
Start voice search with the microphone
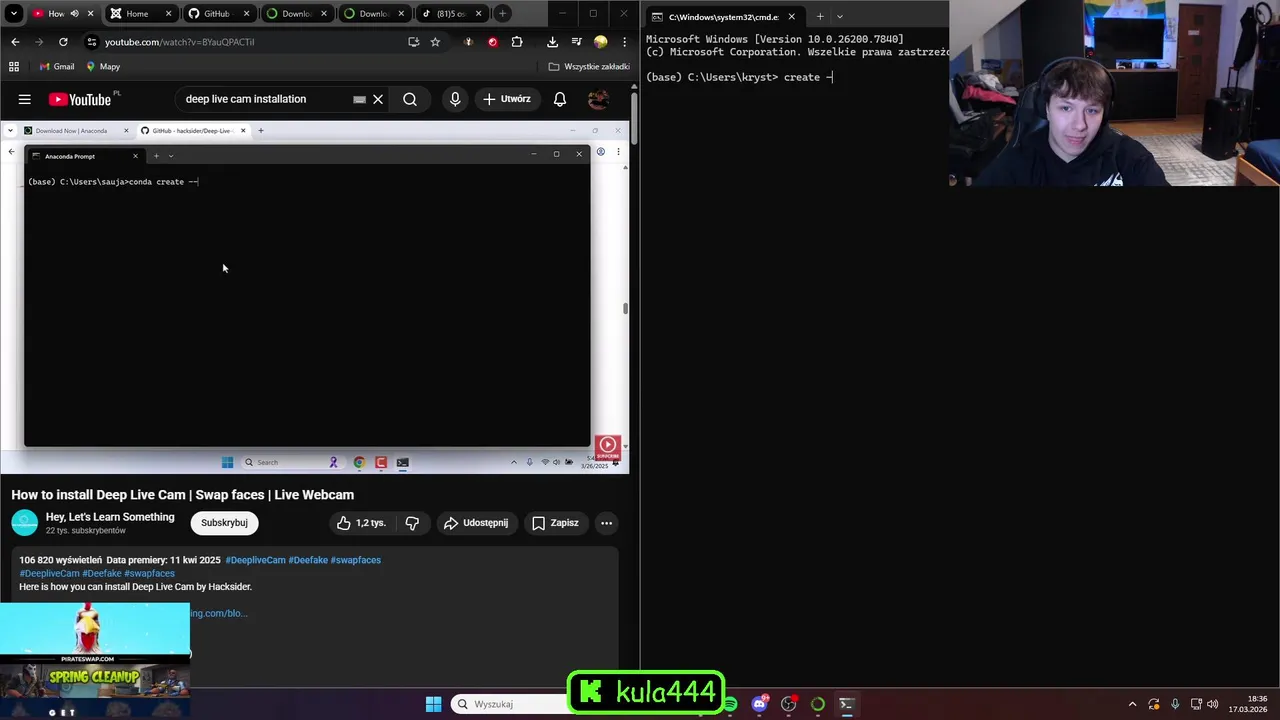(455, 99)
